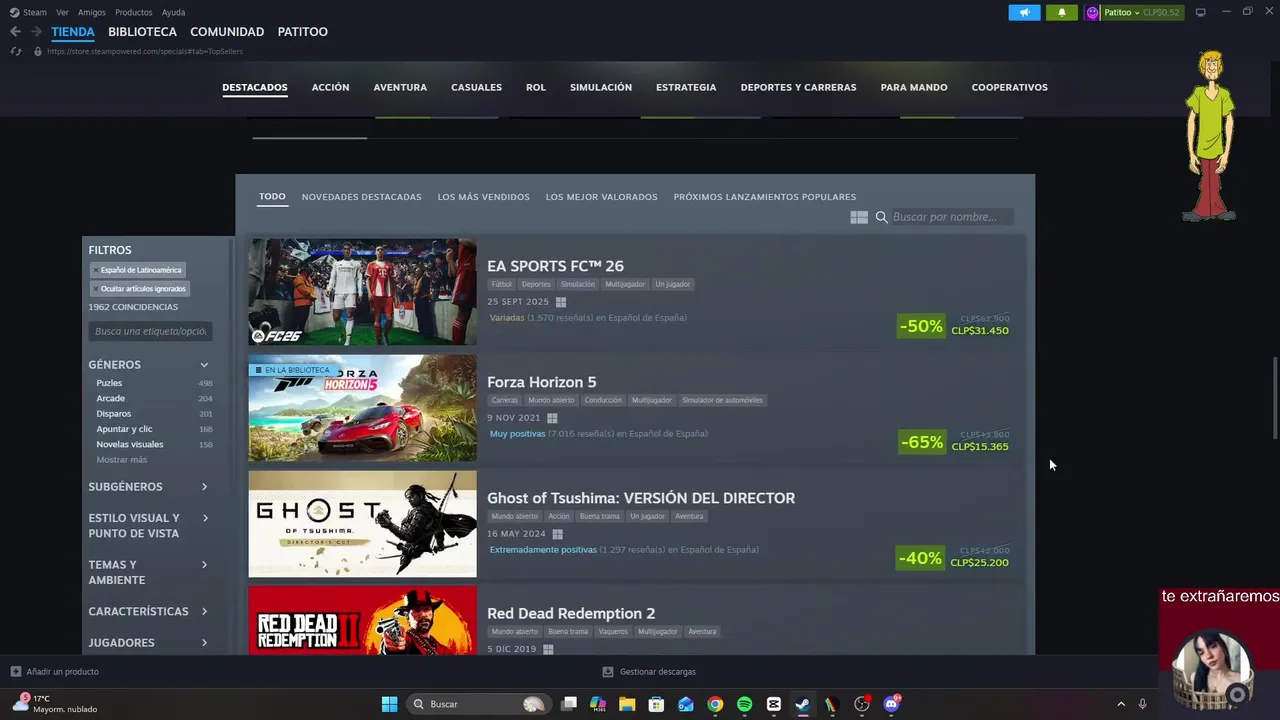The height and width of the screenshot is (720, 1280).
Task: Click the page vertical scrollbar thumb
Action: point(1274,398)
